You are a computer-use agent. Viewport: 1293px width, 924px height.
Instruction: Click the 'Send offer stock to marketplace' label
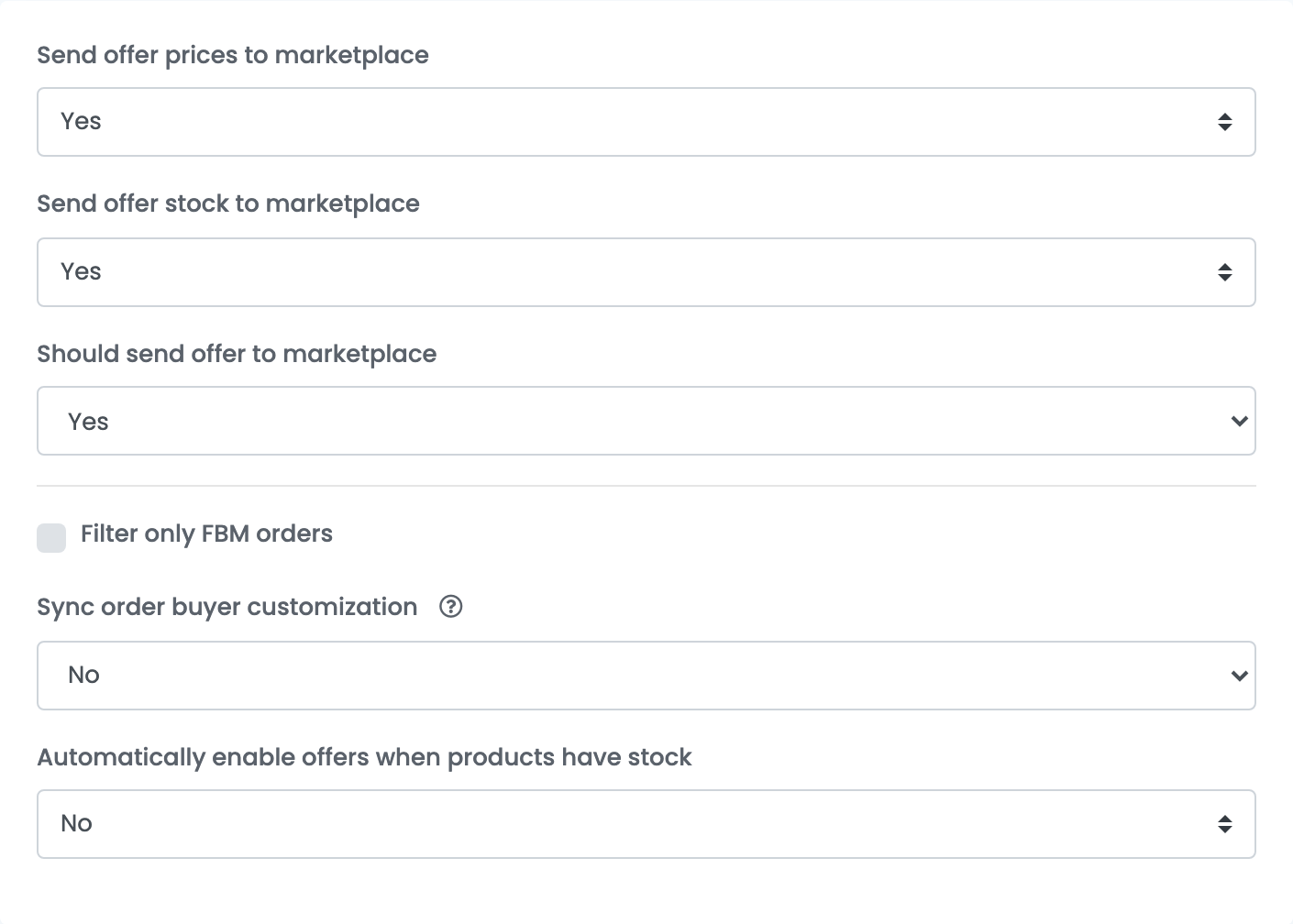tap(228, 203)
